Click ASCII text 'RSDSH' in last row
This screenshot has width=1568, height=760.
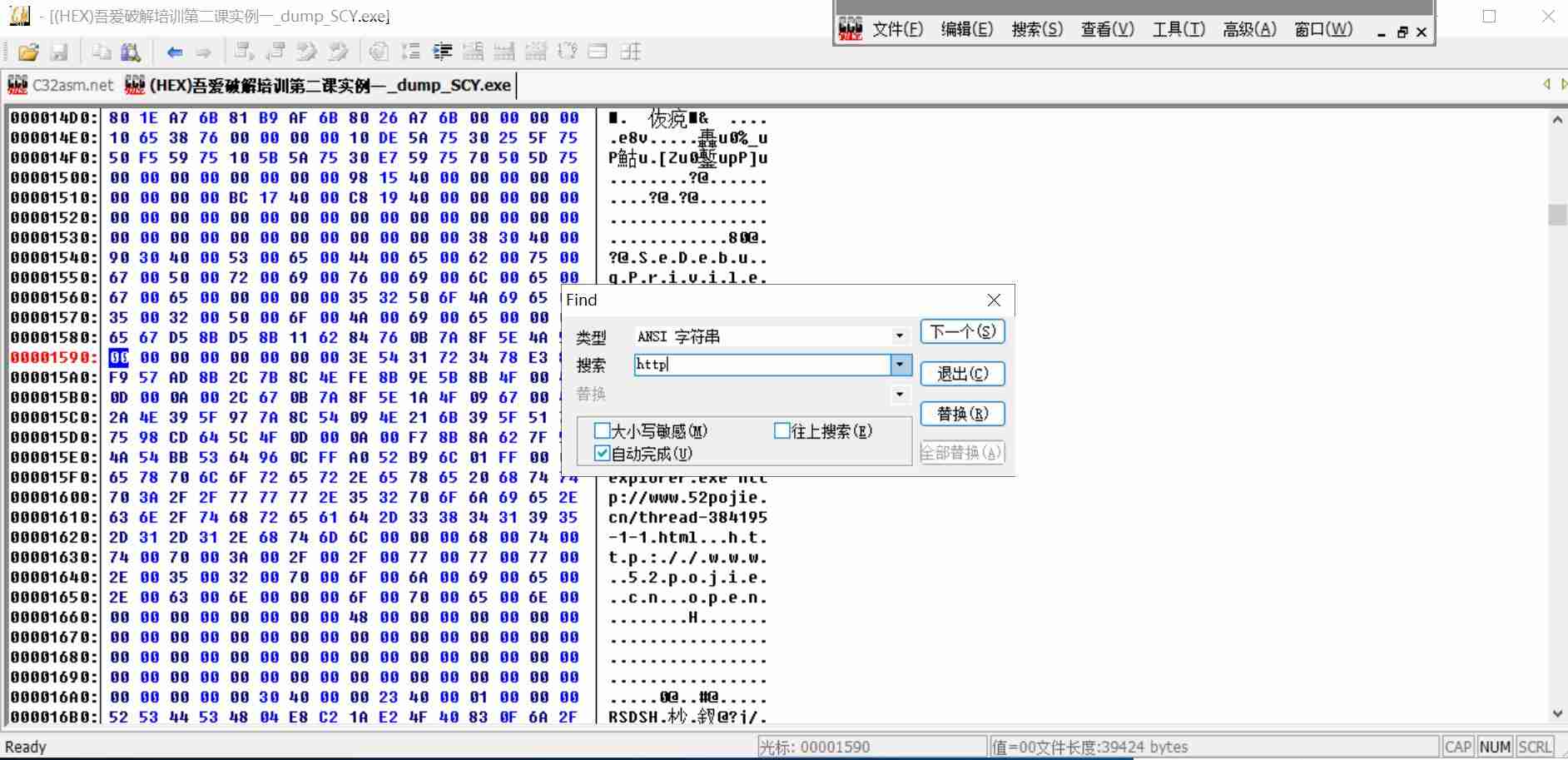coord(633,717)
